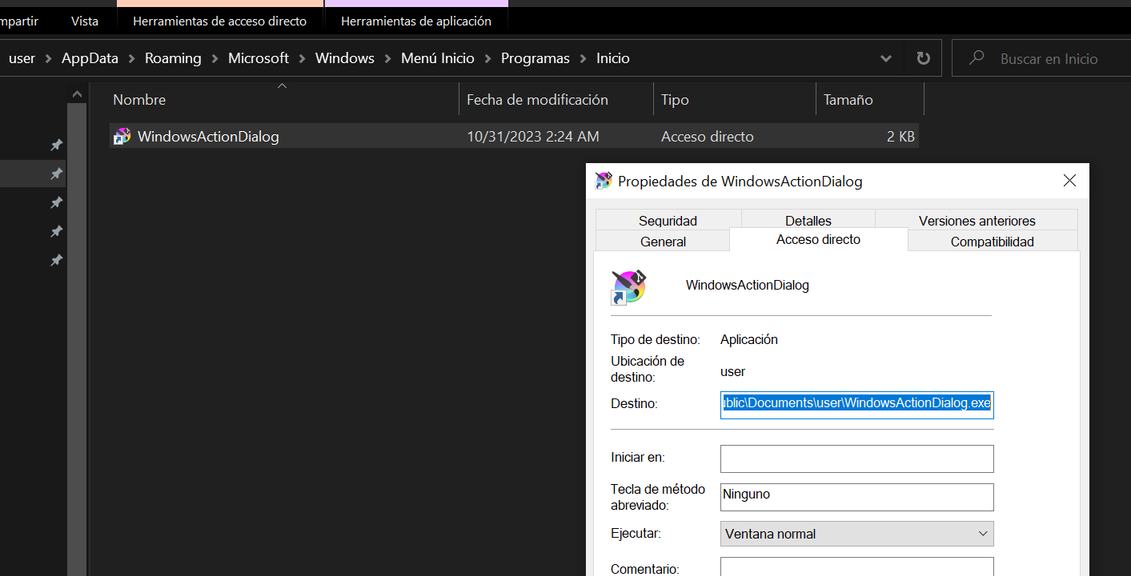This screenshot has width=1131, height=576.
Task: Click the WindowsActionDialog file icon in list
Action: click(x=122, y=136)
